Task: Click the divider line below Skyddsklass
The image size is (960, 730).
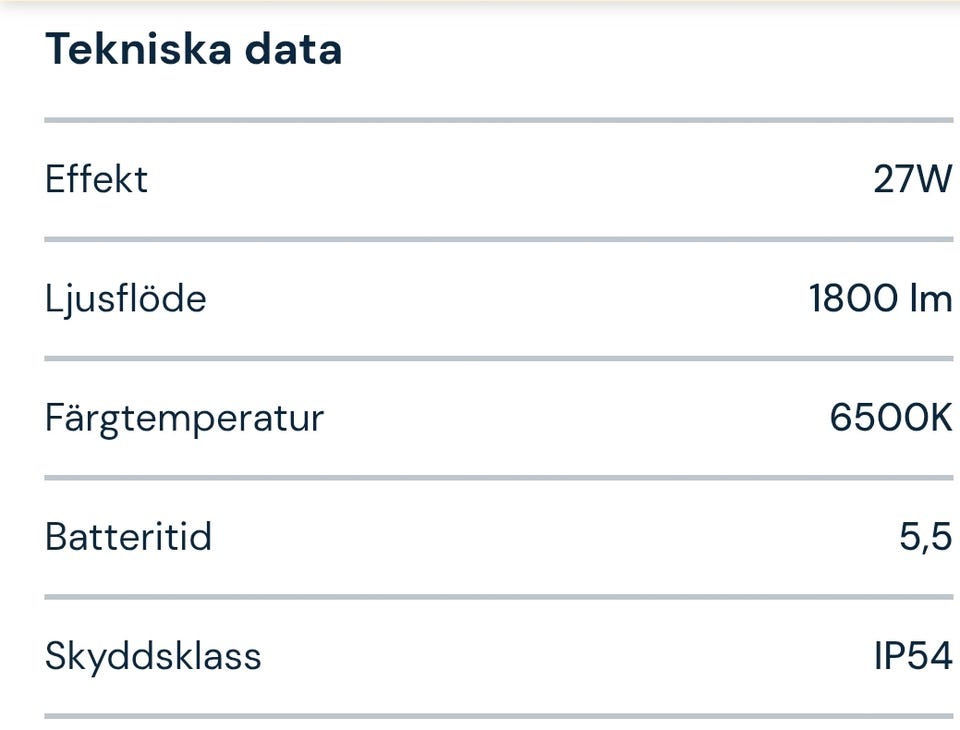Action: (x=498, y=716)
